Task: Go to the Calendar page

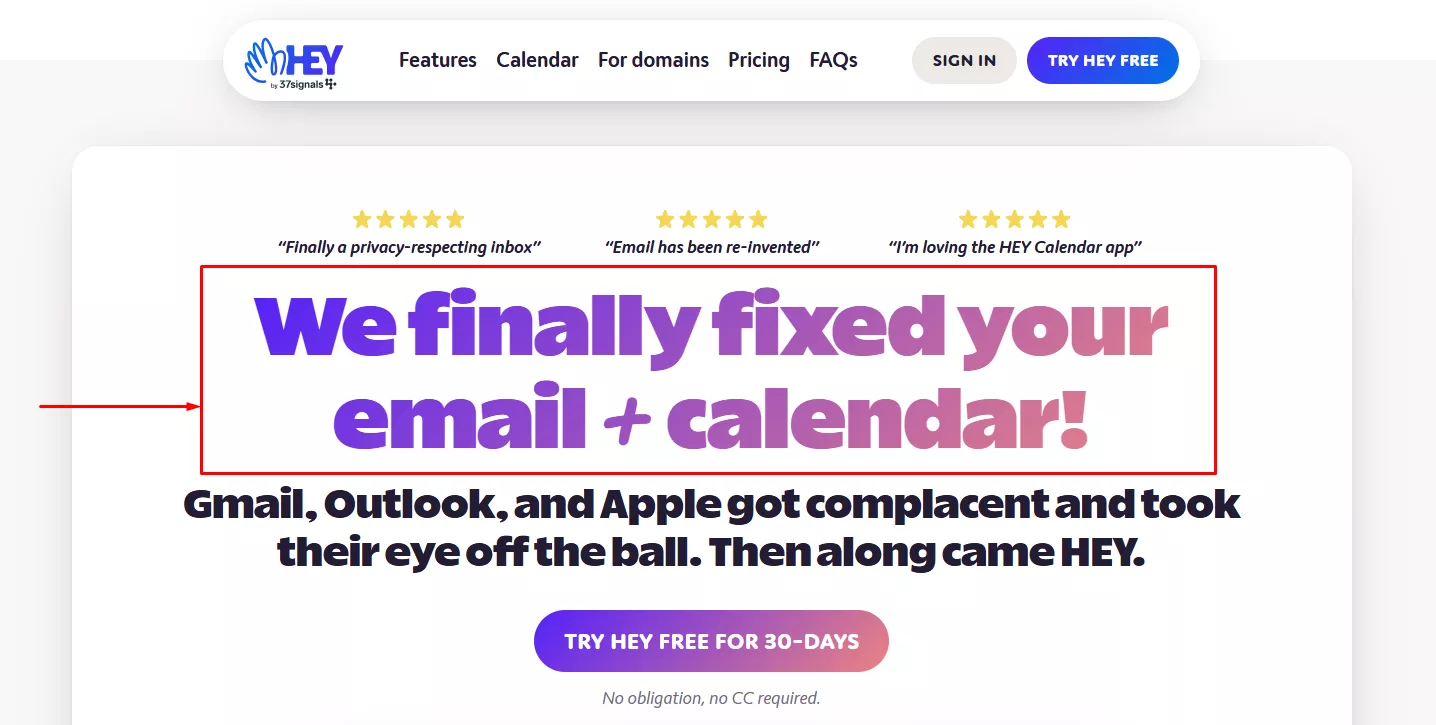Action: coord(537,60)
